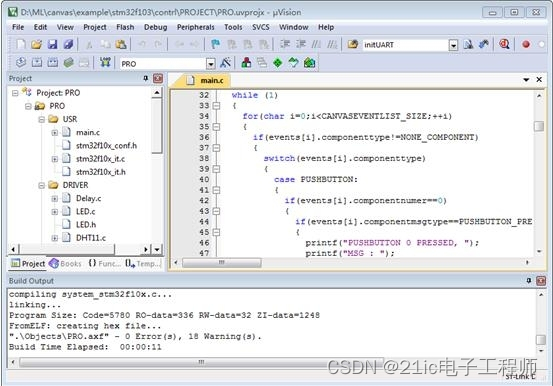
Task: Paste from clipboard using Paste icon
Action: (121, 44)
